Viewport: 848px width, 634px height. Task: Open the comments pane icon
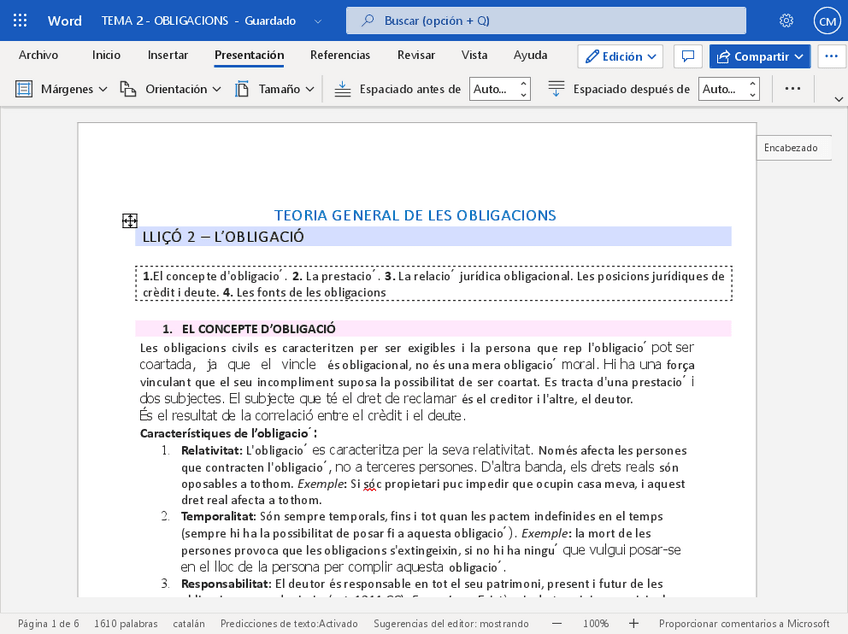(x=687, y=56)
